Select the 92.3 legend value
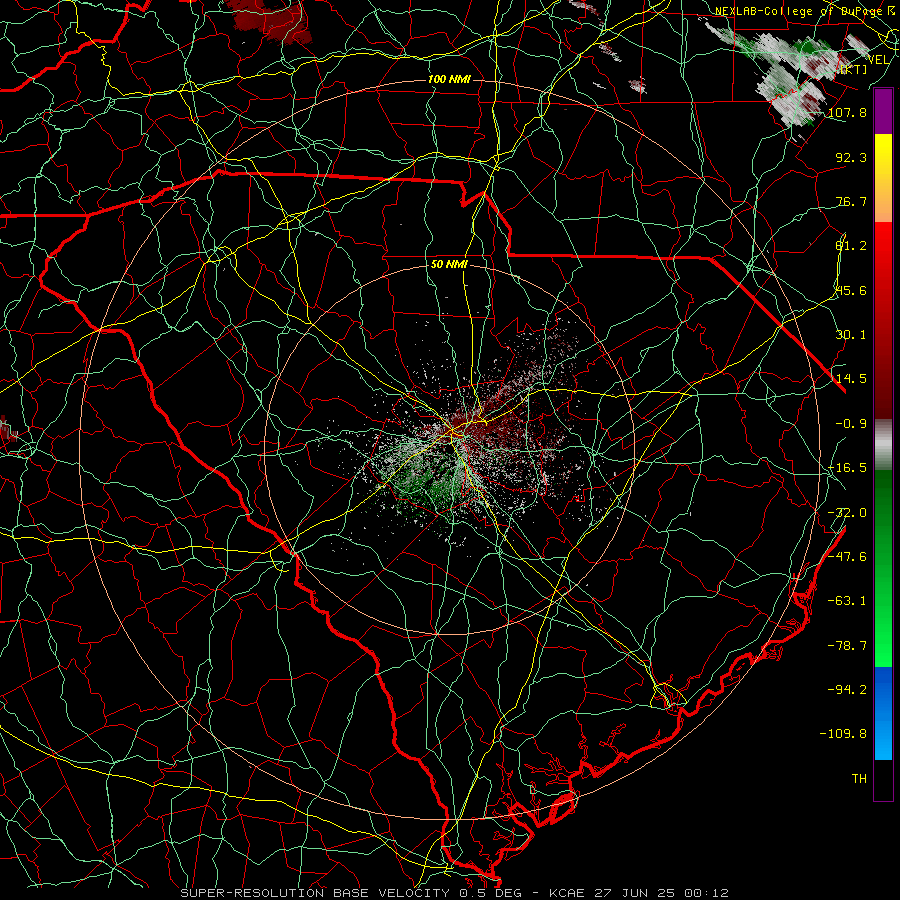900x900 pixels. [x=851, y=157]
